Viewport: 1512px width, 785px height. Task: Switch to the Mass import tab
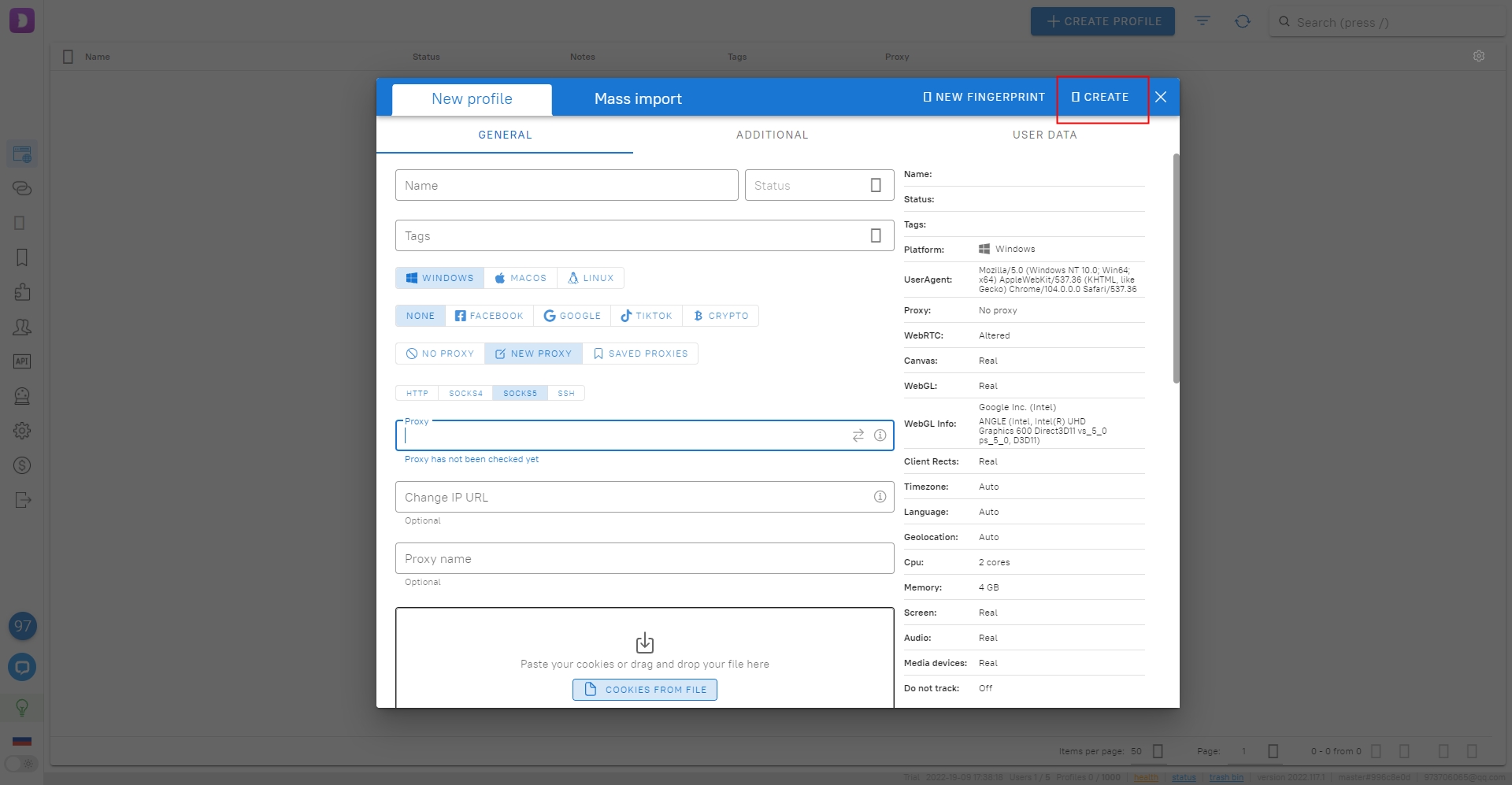pyautogui.click(x=638, y=99)
